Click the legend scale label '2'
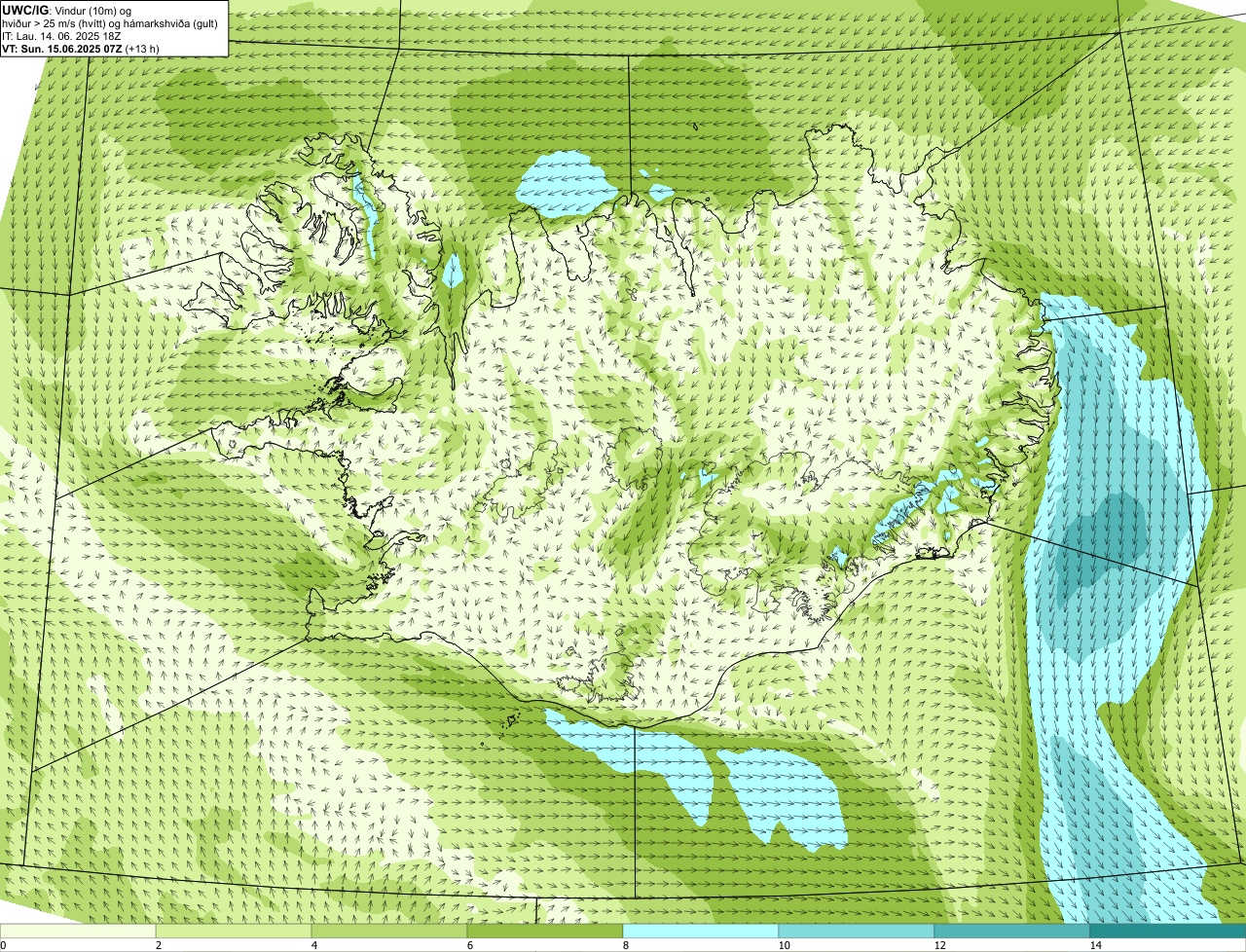The image size is (1246, 952). click(158, 945)
